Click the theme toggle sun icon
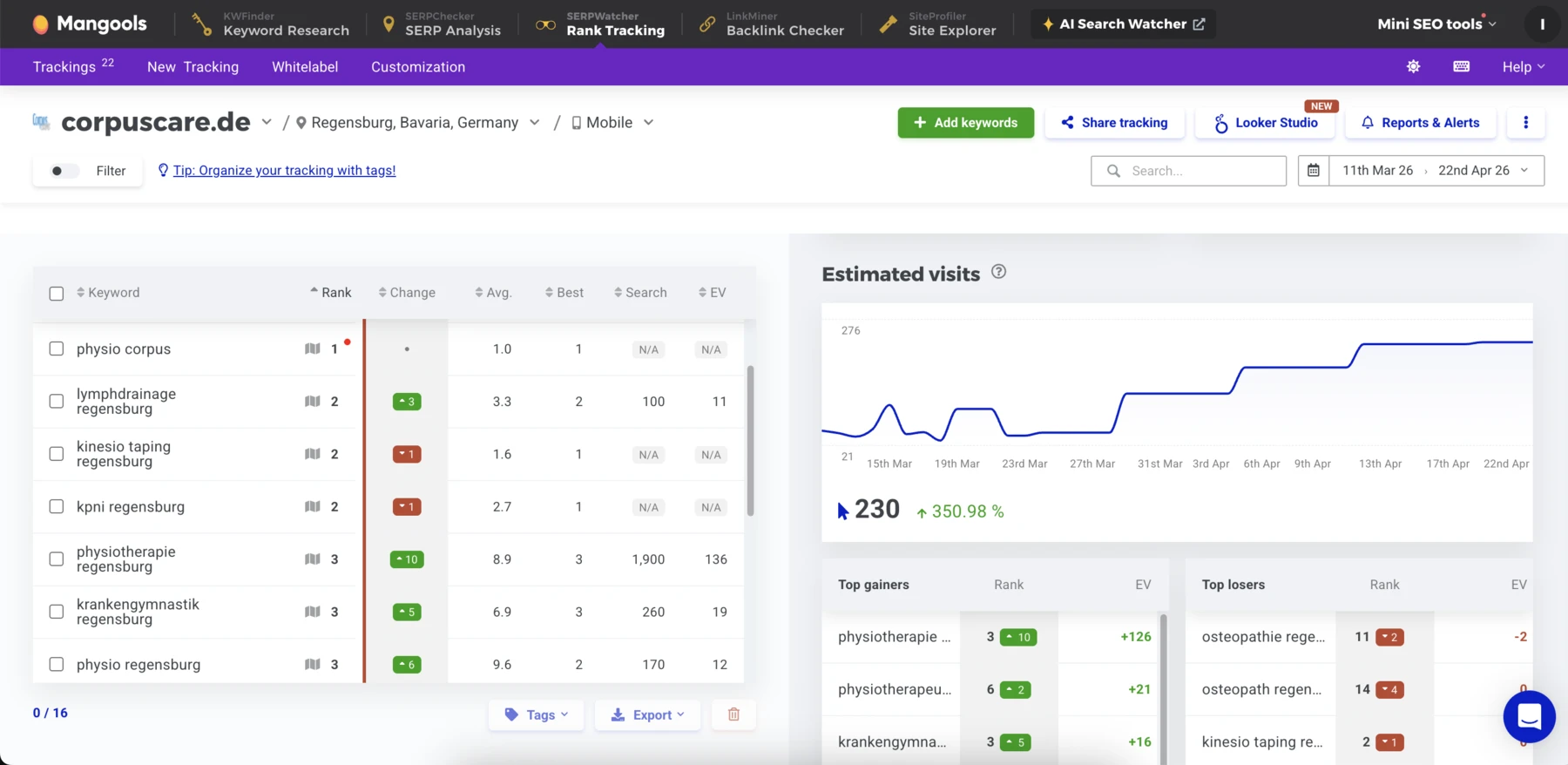The image size is (1568, 765). [x=1413, y=67]
